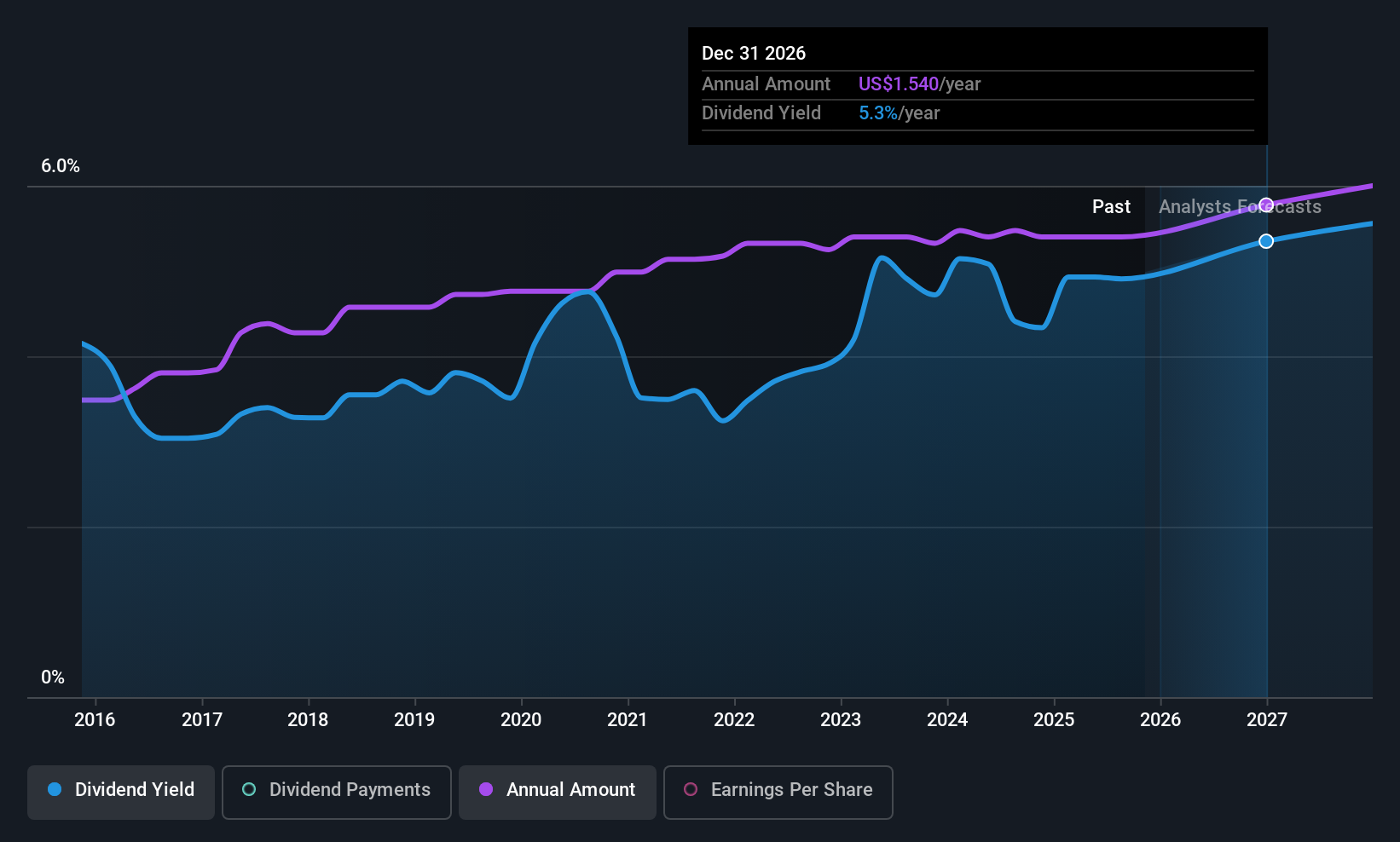The height and width of the screenshot is (842, 1400).
Task: Click the 5.3% dividend yield value
Action: (877, 112)
